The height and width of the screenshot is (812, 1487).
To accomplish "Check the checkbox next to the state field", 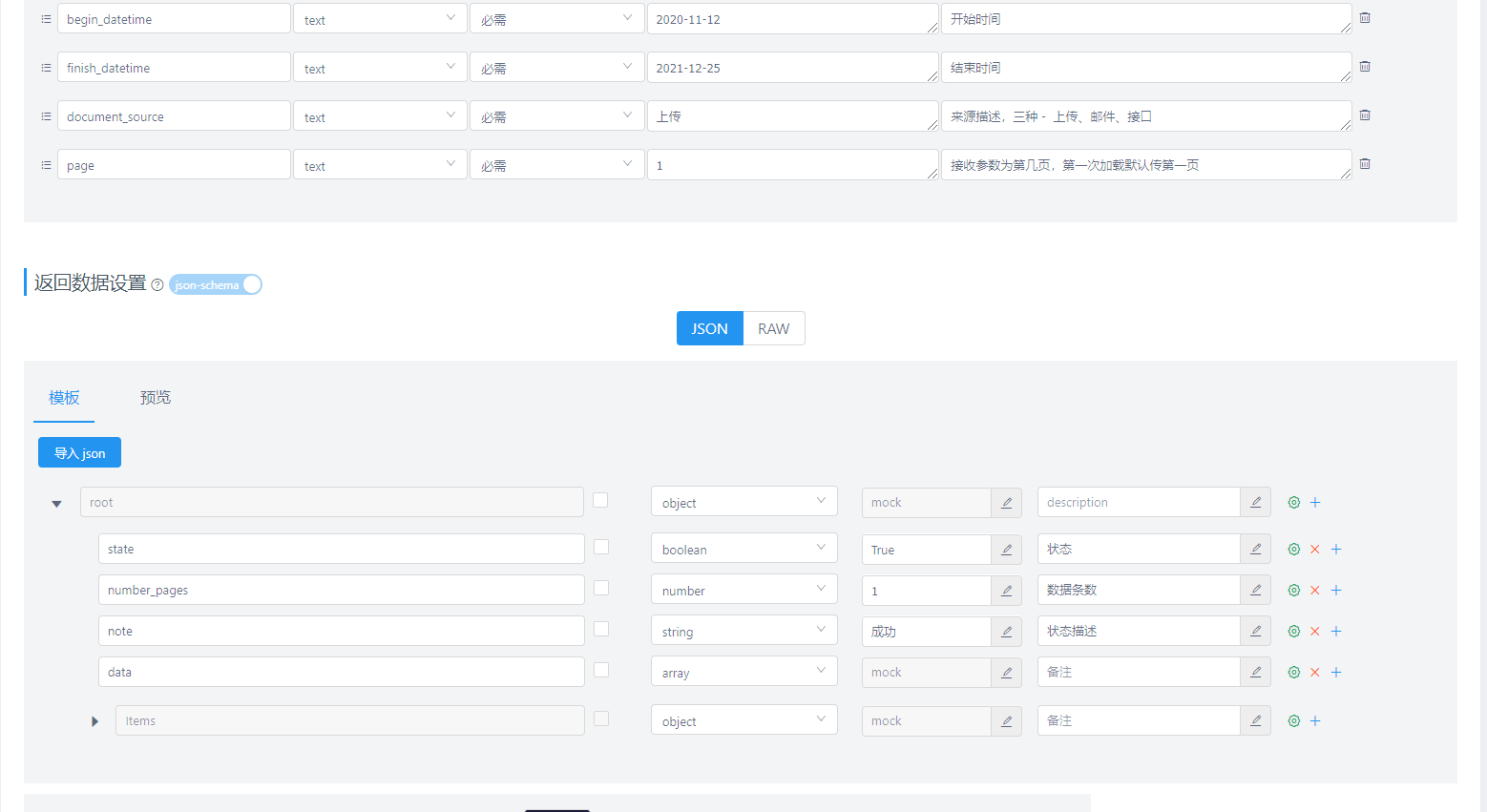I will 600,548.
